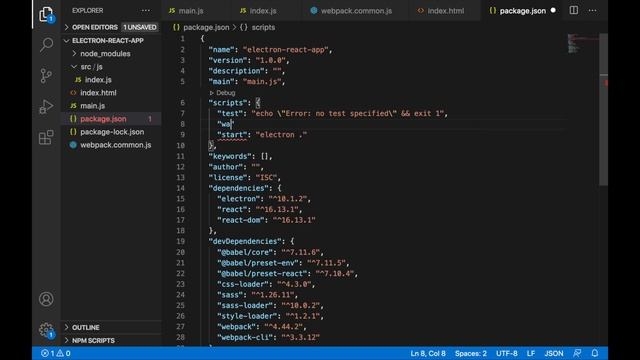Change indentation via Spaces: 2
The height and width of the screenshot is (360, 640).
pyautogui.click(x=471, y=353)
